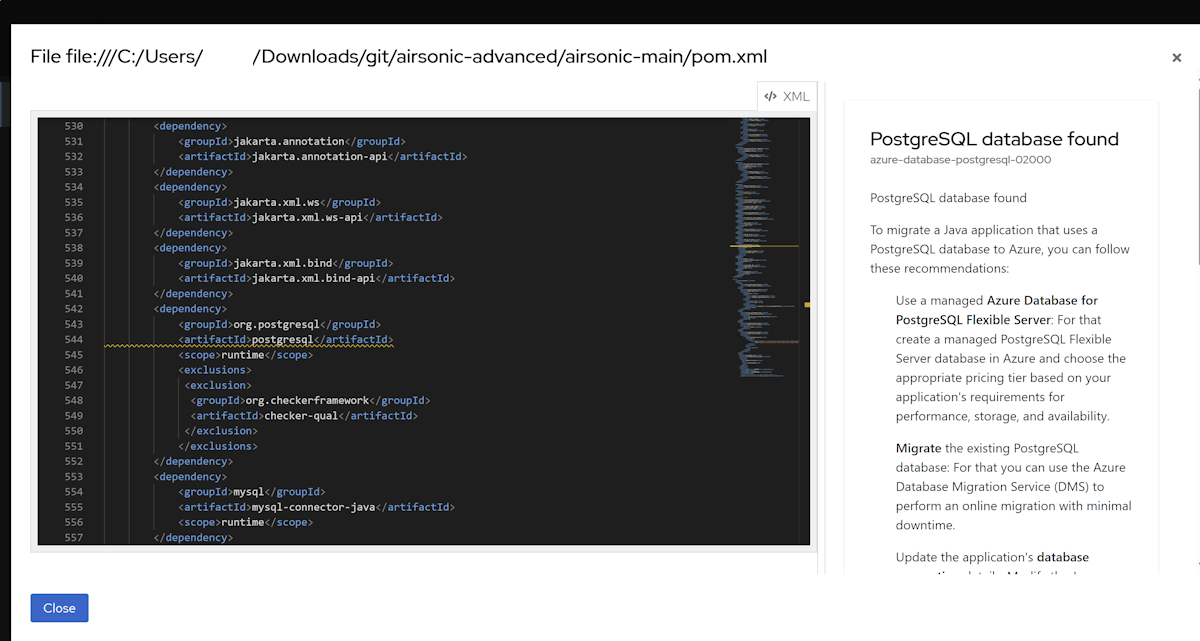Click line number 544 in gutter
This screenshot has height=641, width=1200.
pos(73,340)
